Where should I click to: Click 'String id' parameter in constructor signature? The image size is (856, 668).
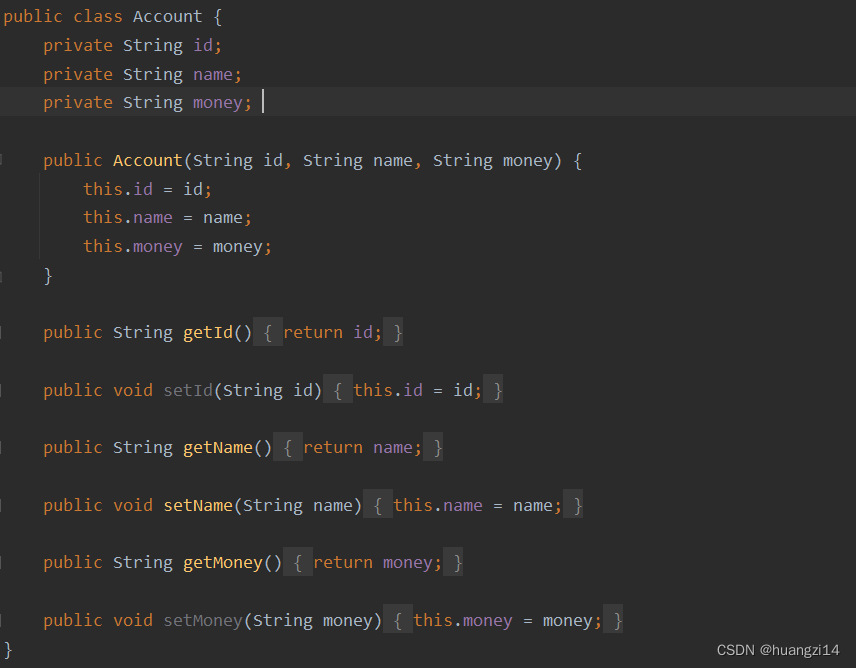[238, 160]
